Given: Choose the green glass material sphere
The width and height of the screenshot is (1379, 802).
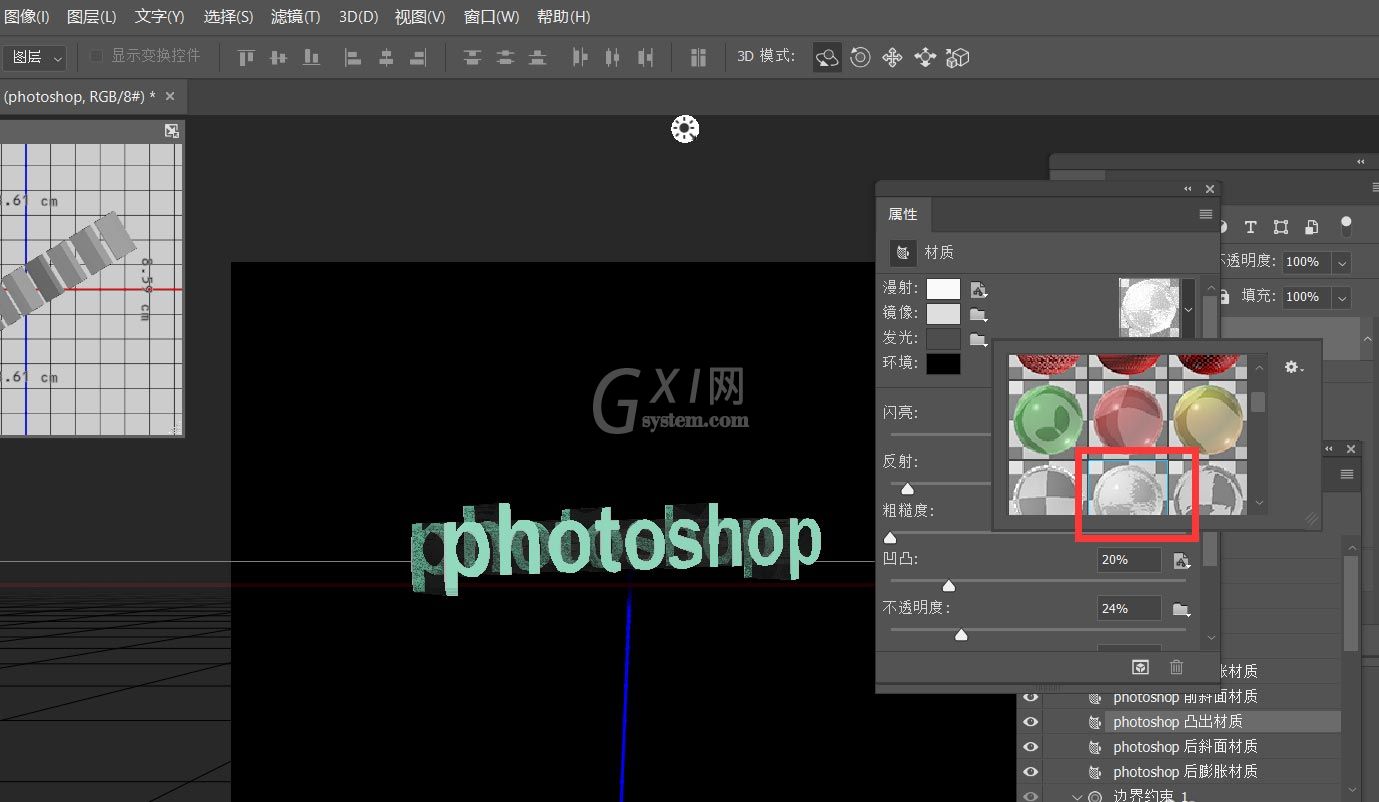Looking at the screenshot, I should click(1047, 420).
